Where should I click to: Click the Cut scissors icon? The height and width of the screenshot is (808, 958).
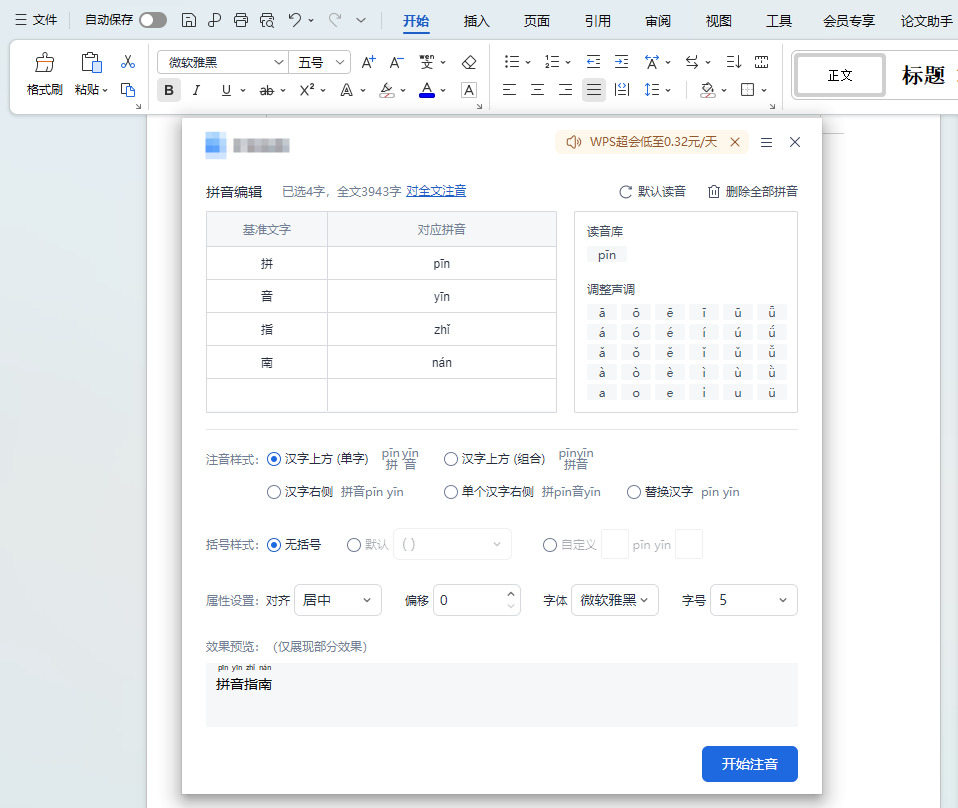click(x=128, y=62)
